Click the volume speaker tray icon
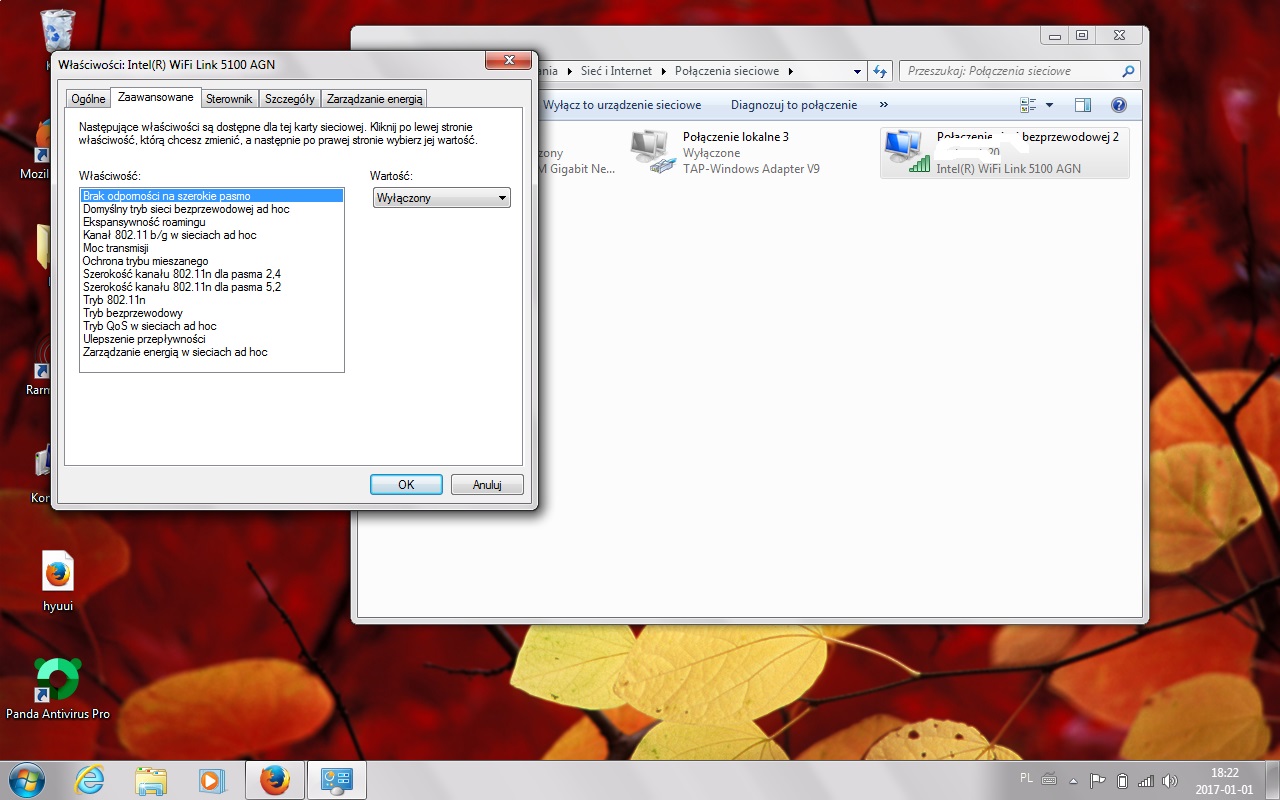Image resolution: width=1280 pixels, height=800 pixels. point(1171,780)
